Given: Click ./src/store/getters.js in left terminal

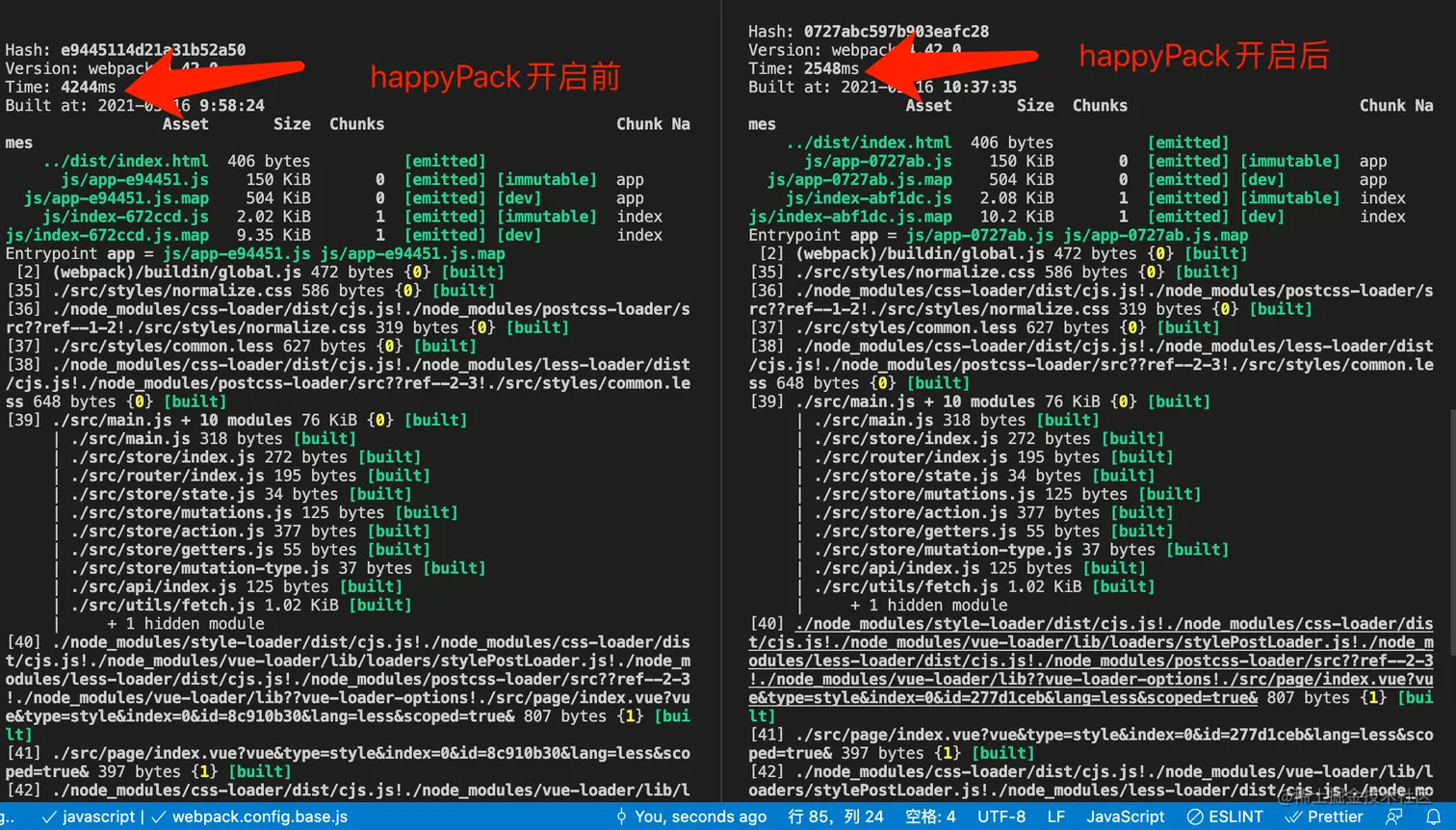Looking at the screenshot, I should [x=171, y=550].
